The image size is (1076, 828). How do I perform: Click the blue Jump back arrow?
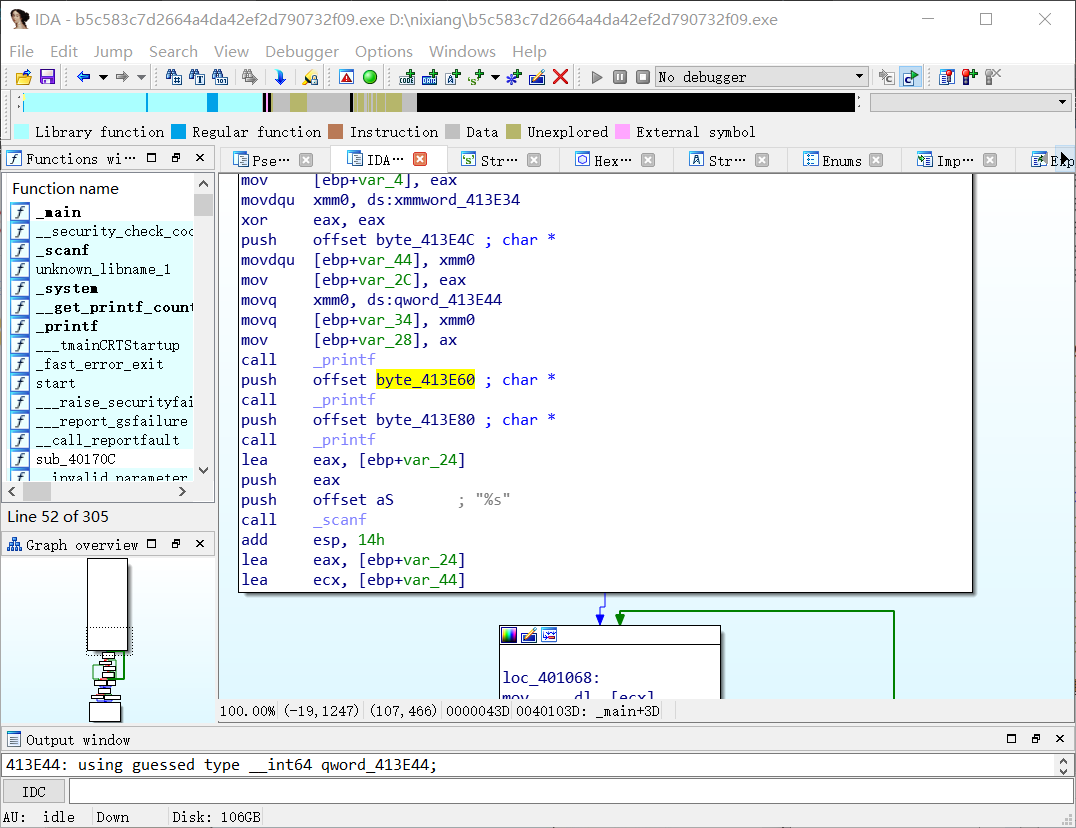[84, 77]
